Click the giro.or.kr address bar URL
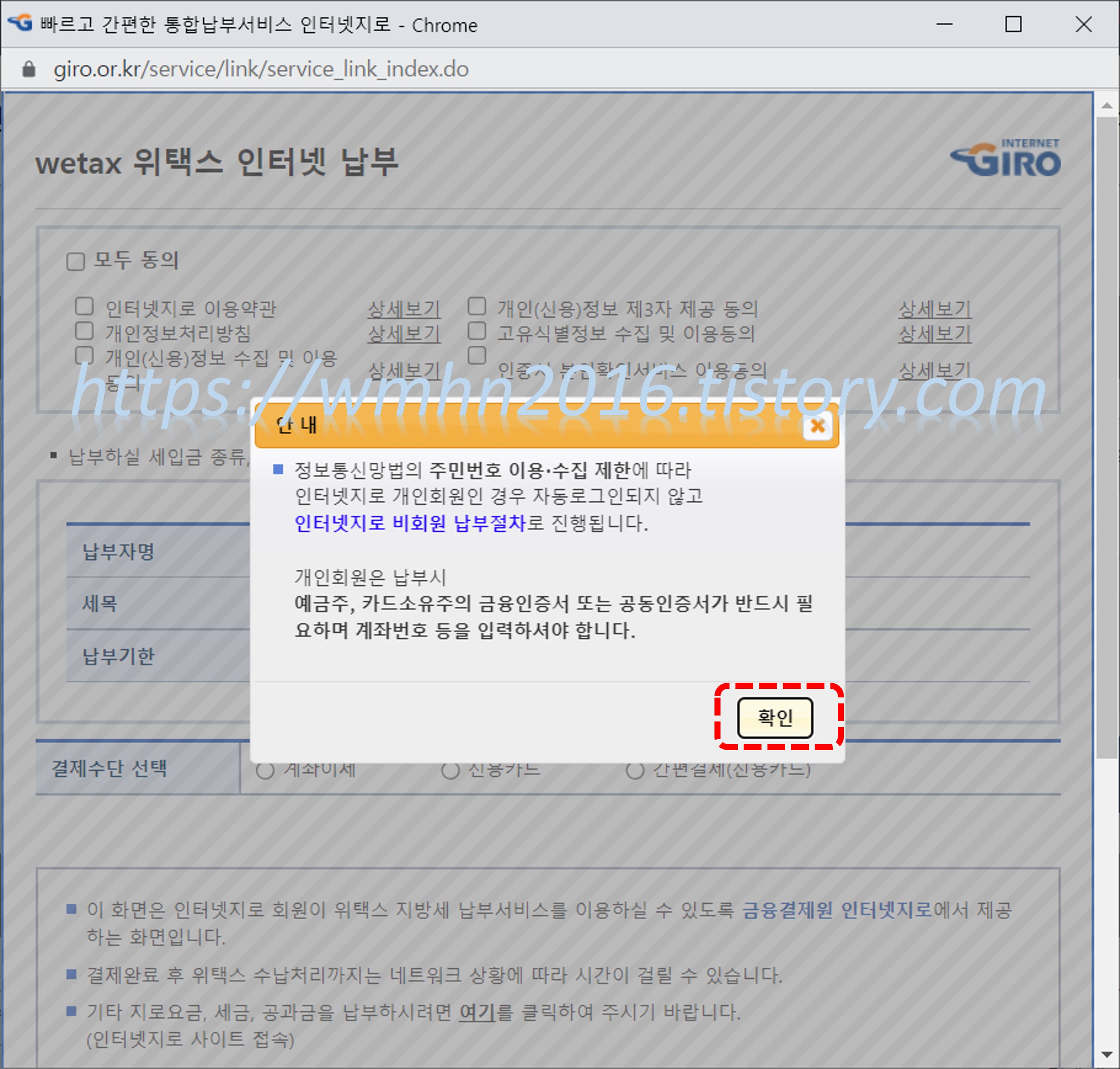The height and width of the screenshot is (1069, 1120). (261, 69)
